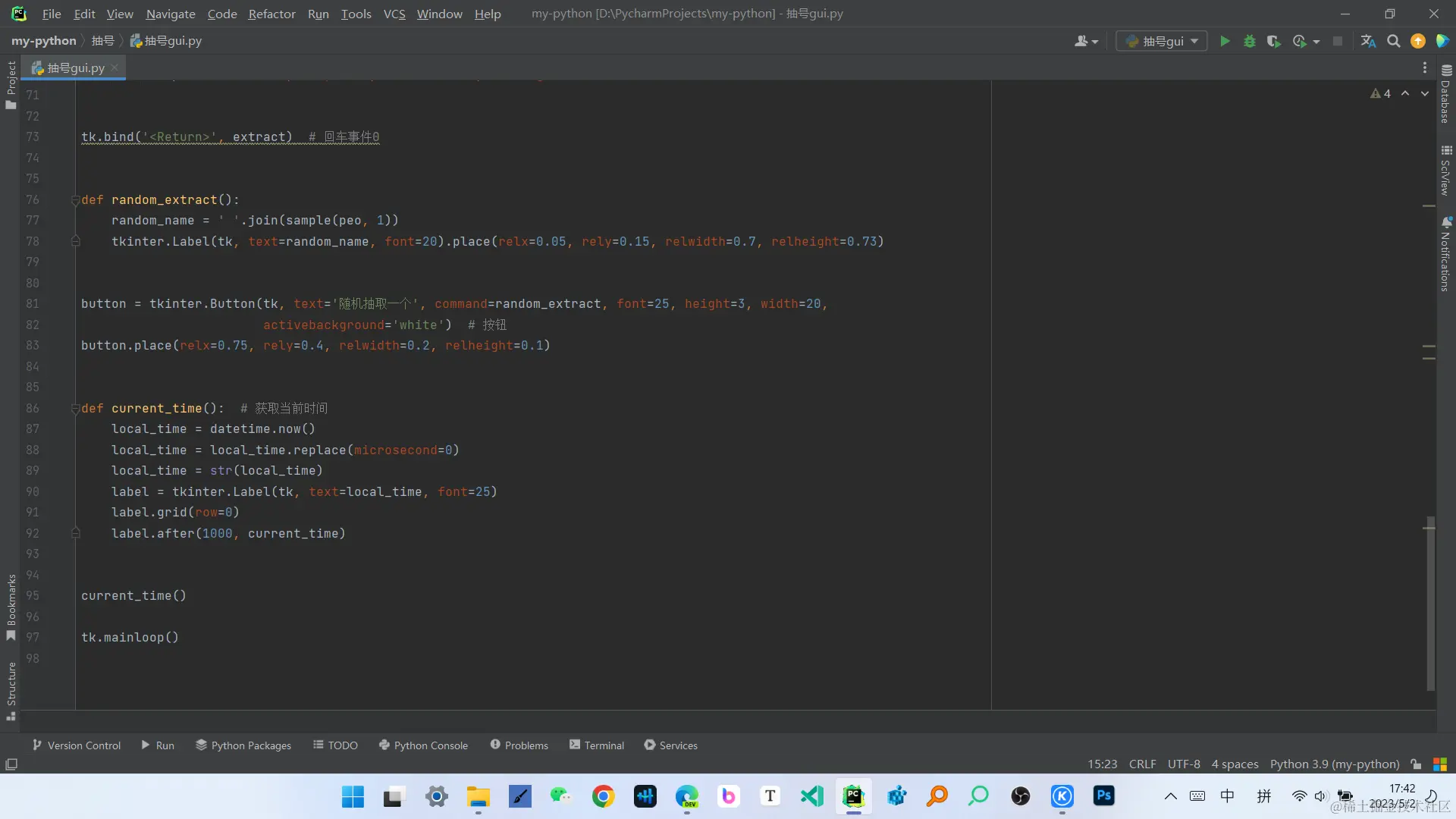Screen dimensions: 1456x819
Task: Open the Translate tool icon
Action: click(x=1368, y=41)
